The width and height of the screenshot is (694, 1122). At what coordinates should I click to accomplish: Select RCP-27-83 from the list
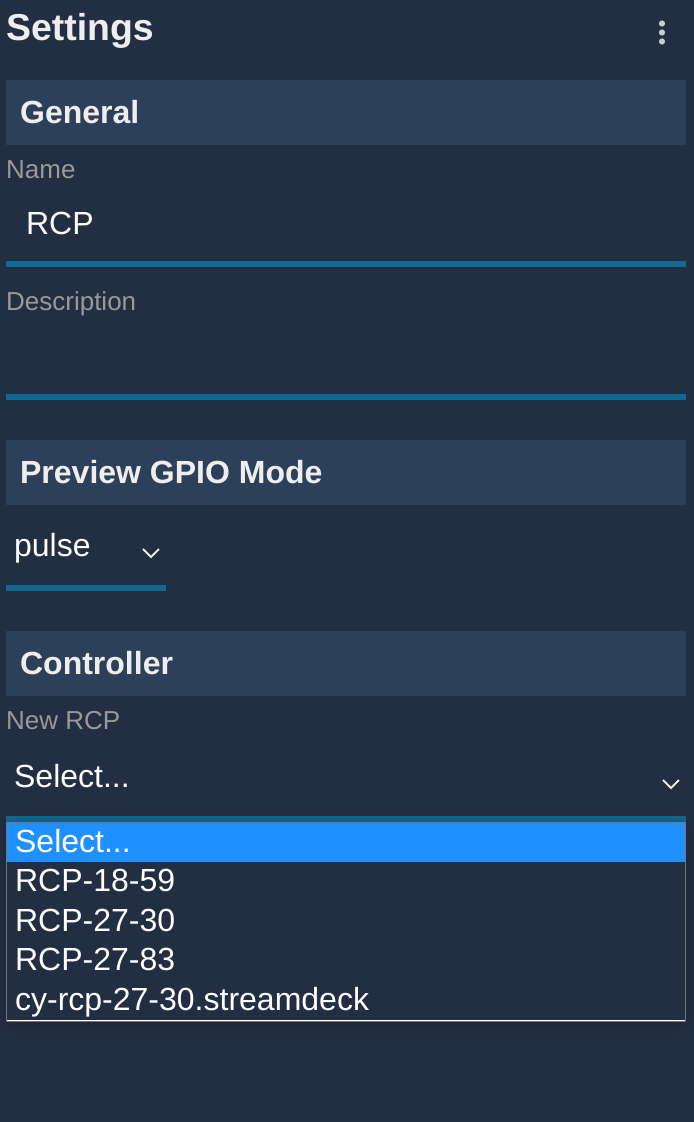click(346, 960)
